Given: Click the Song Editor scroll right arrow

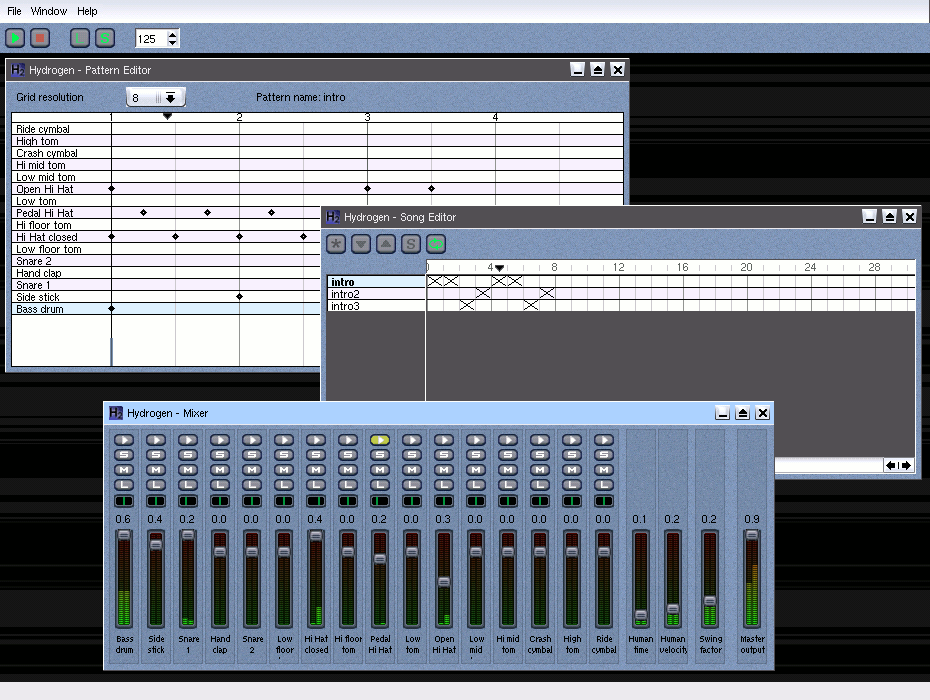Looking at the screenshot, I should 905,466.
